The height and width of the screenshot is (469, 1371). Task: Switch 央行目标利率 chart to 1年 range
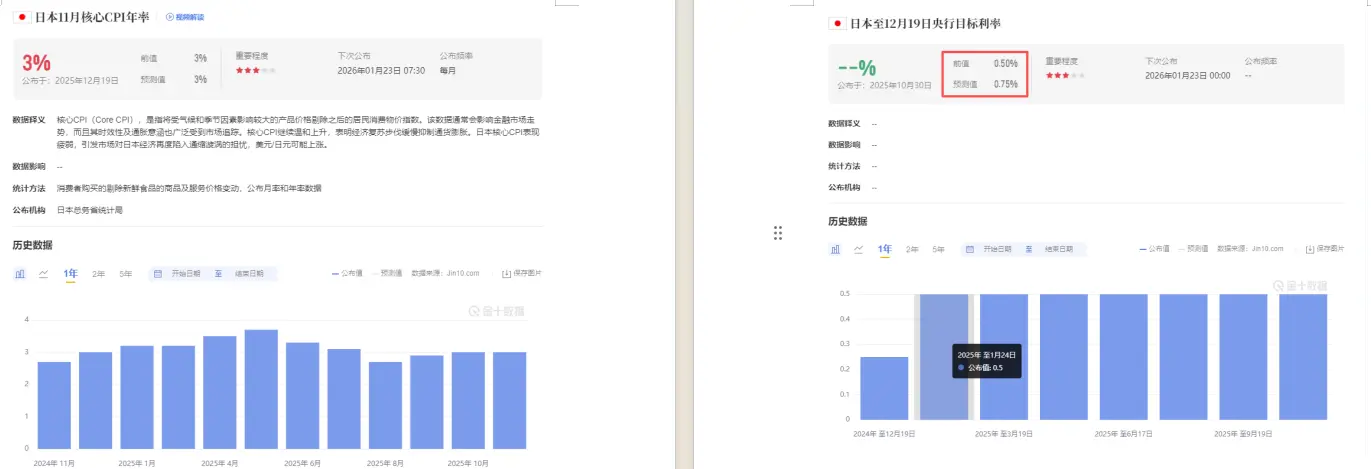coord(885,249)
